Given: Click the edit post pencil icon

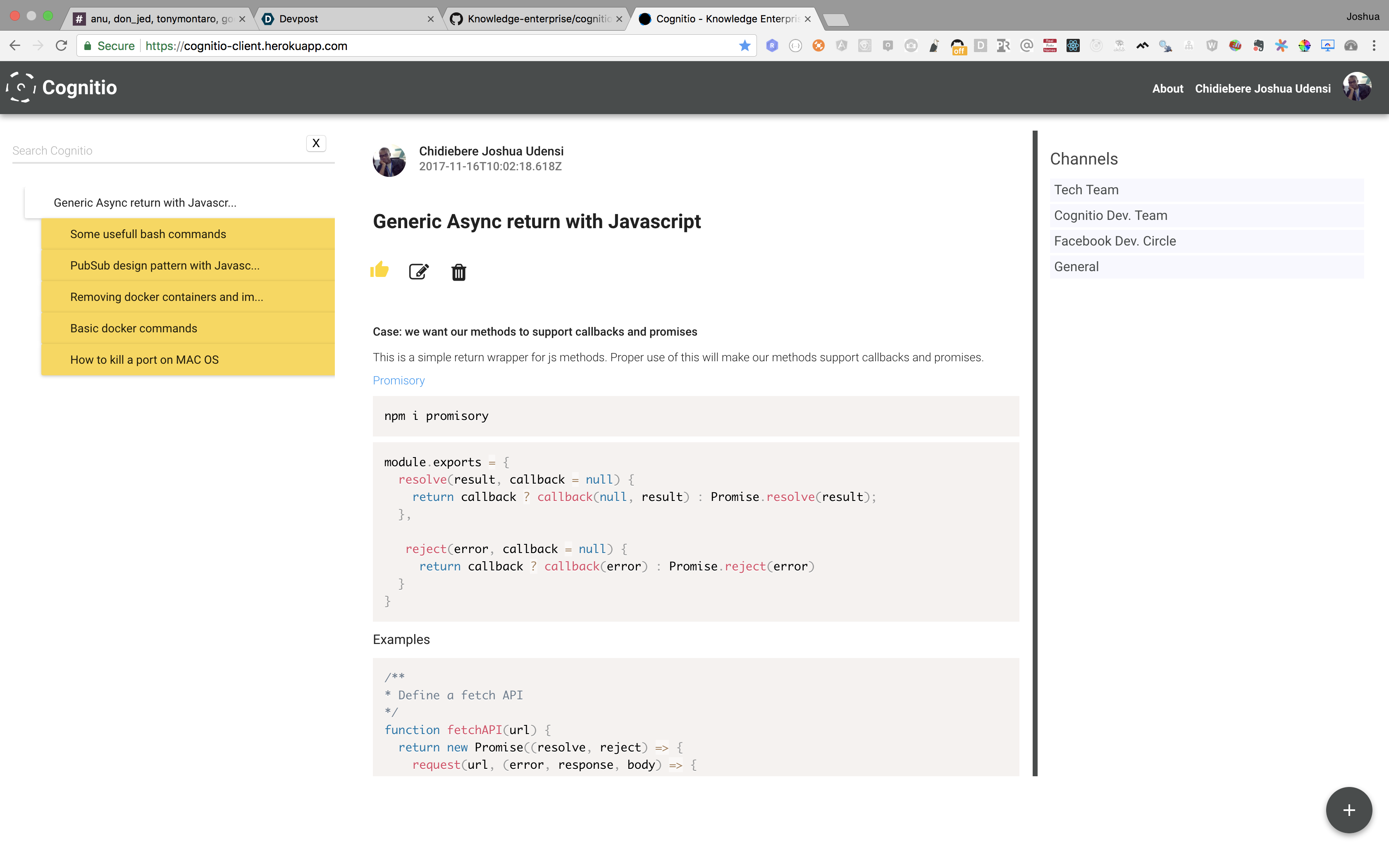Looking at the screenshot, I should 418,272.
